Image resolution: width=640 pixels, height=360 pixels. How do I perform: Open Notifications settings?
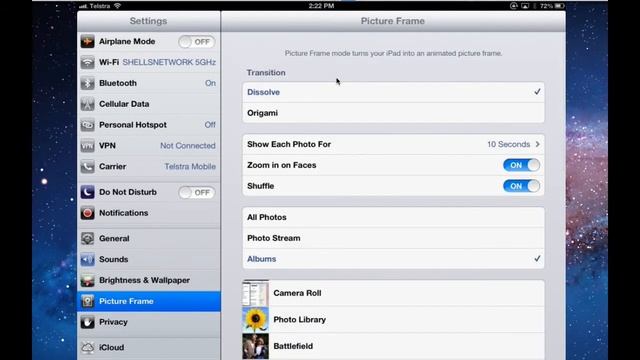tap(149, 213)
